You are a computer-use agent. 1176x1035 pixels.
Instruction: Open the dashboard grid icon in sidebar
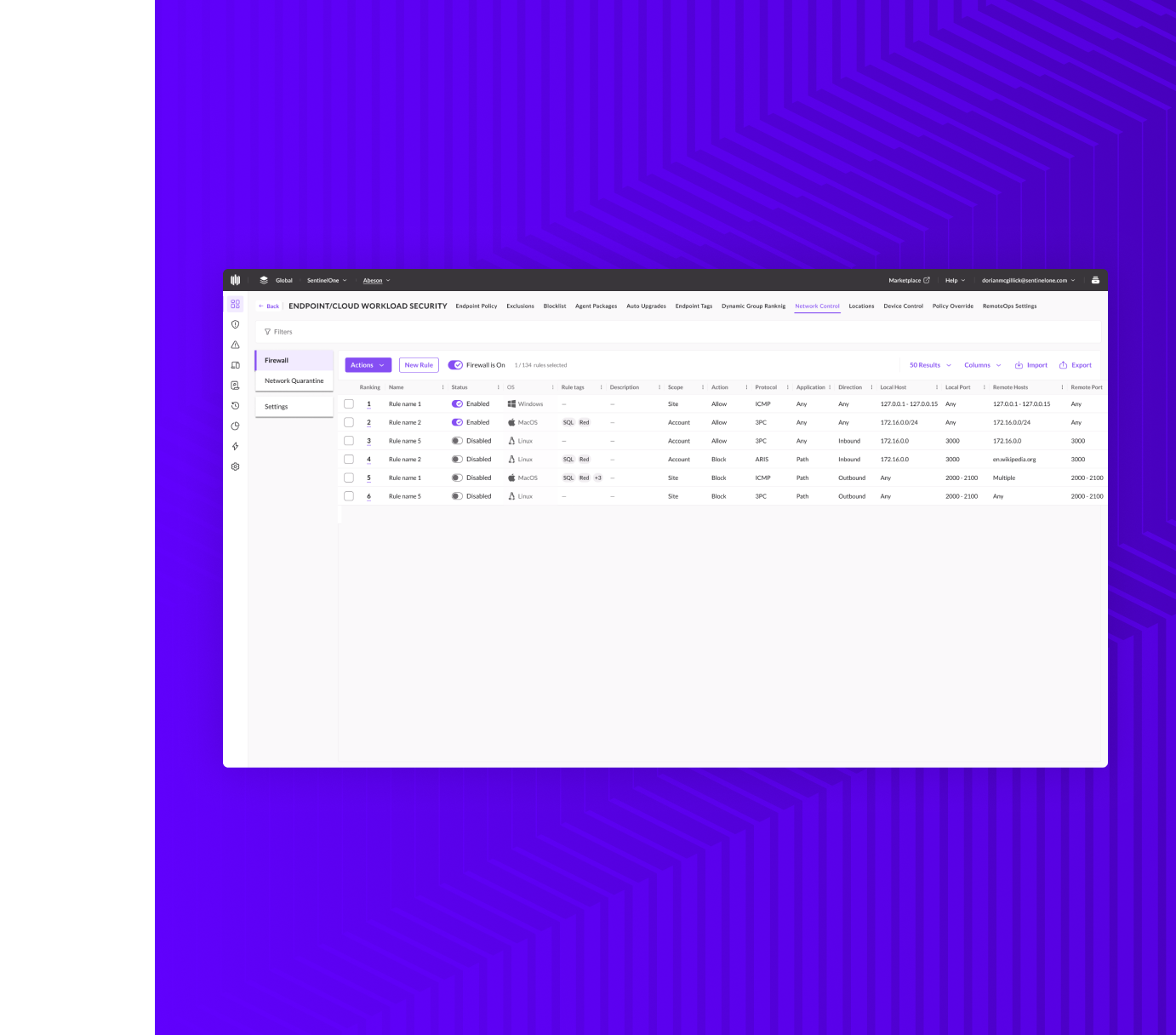coord(236,303)
